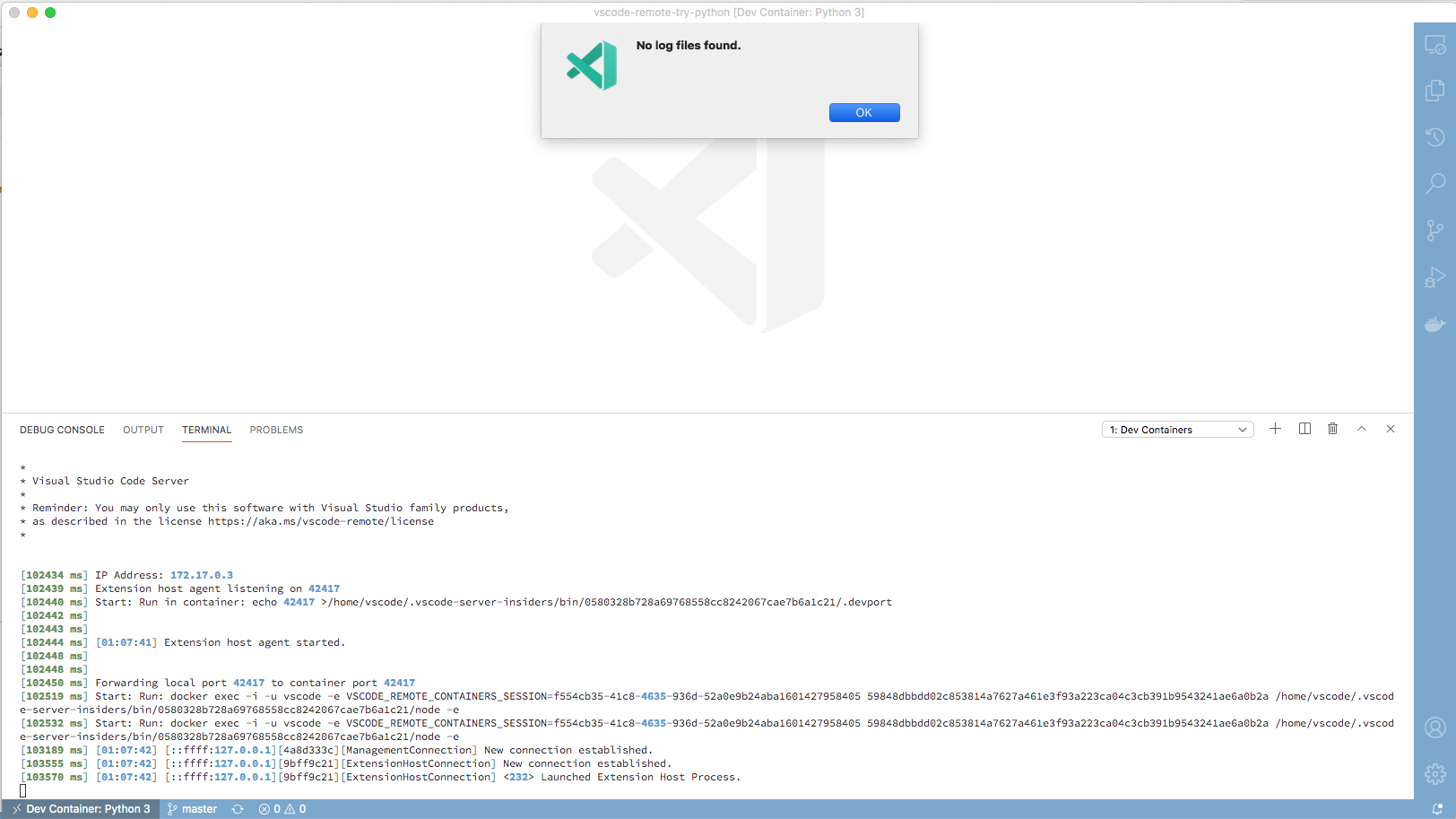Open the master branch picker

click(x=192, y=809)
